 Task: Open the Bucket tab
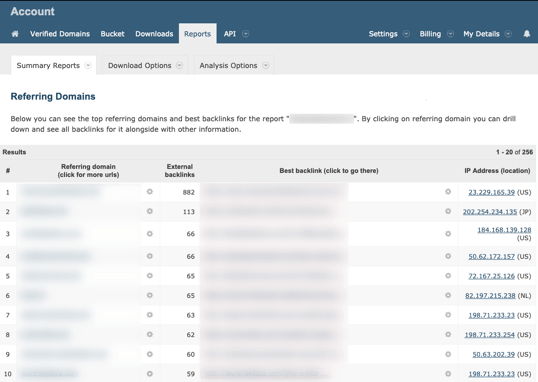coord(112,34)
